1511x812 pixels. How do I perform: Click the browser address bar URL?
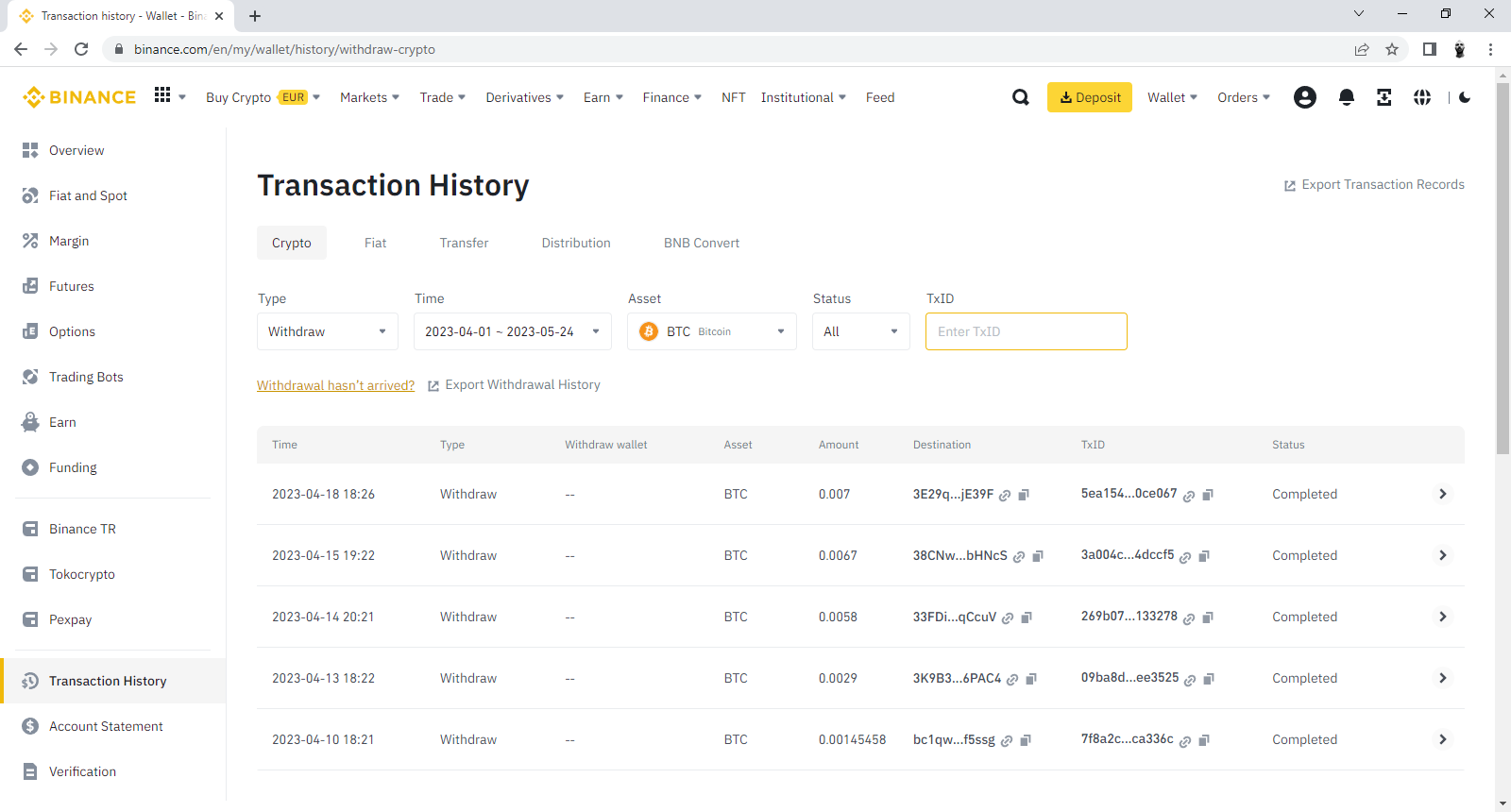284,49
